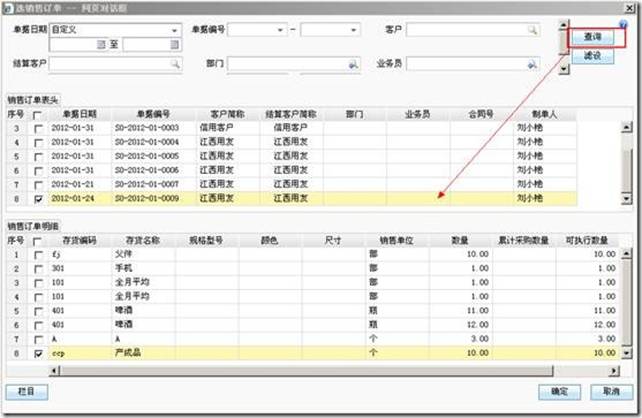The image size is (642, 418).
Task: Toggle checkbox for order SO-2012-01-0009
Action: [38, 199]
